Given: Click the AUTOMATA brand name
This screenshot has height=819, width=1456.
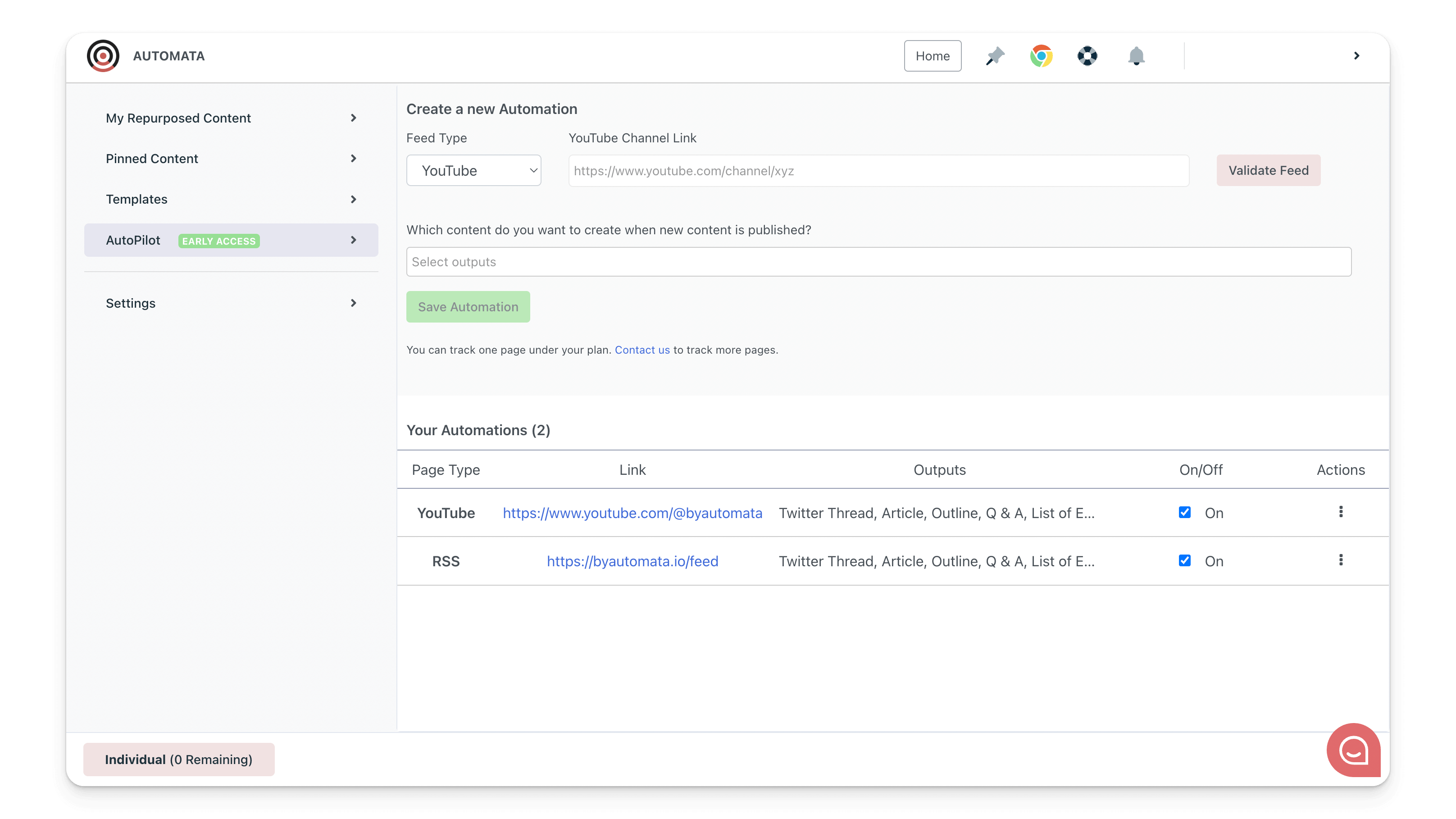Looking at the screenshot, I should [x=169, y=56].
